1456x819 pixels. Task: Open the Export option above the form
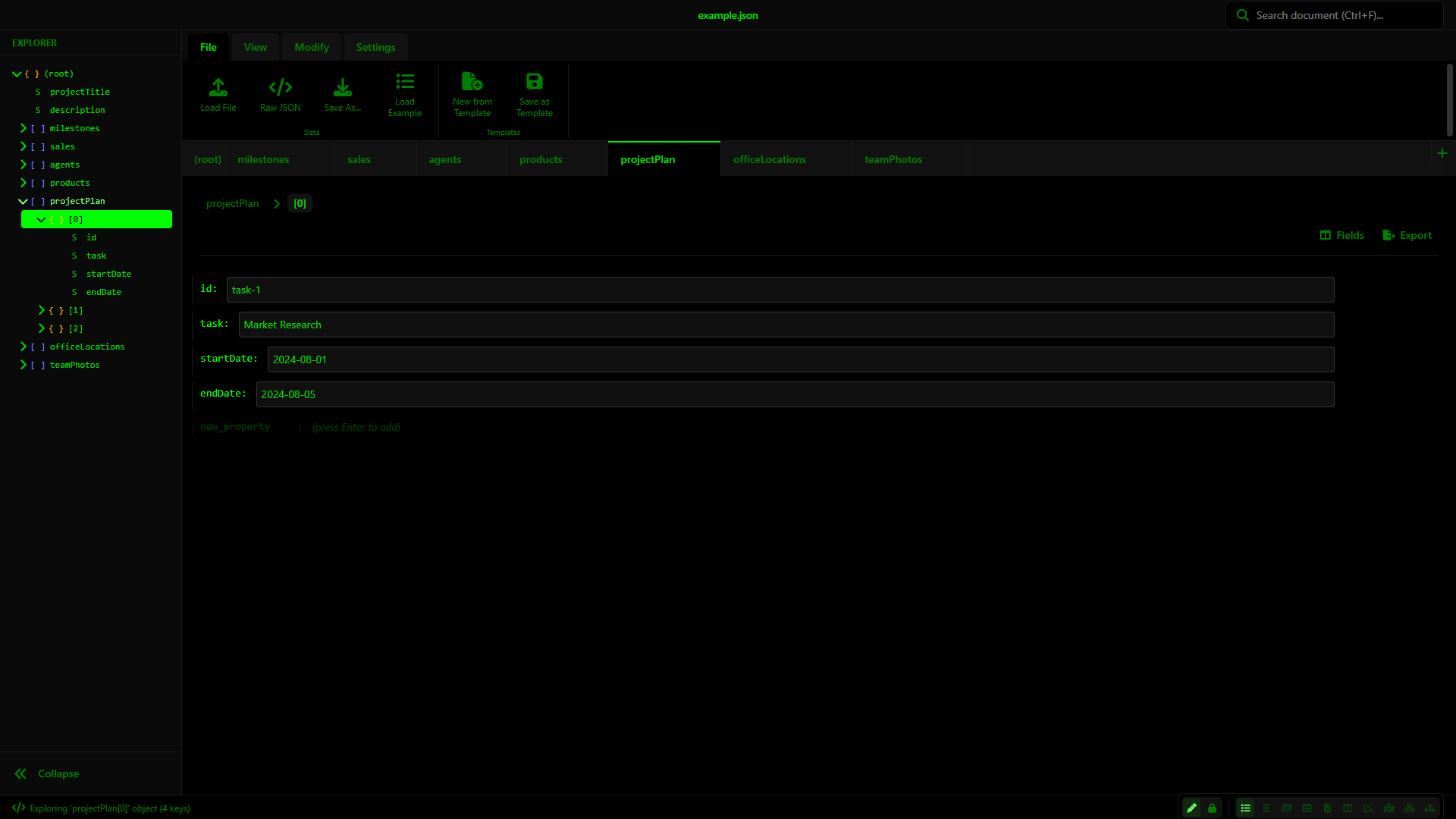pos(1407,235)
